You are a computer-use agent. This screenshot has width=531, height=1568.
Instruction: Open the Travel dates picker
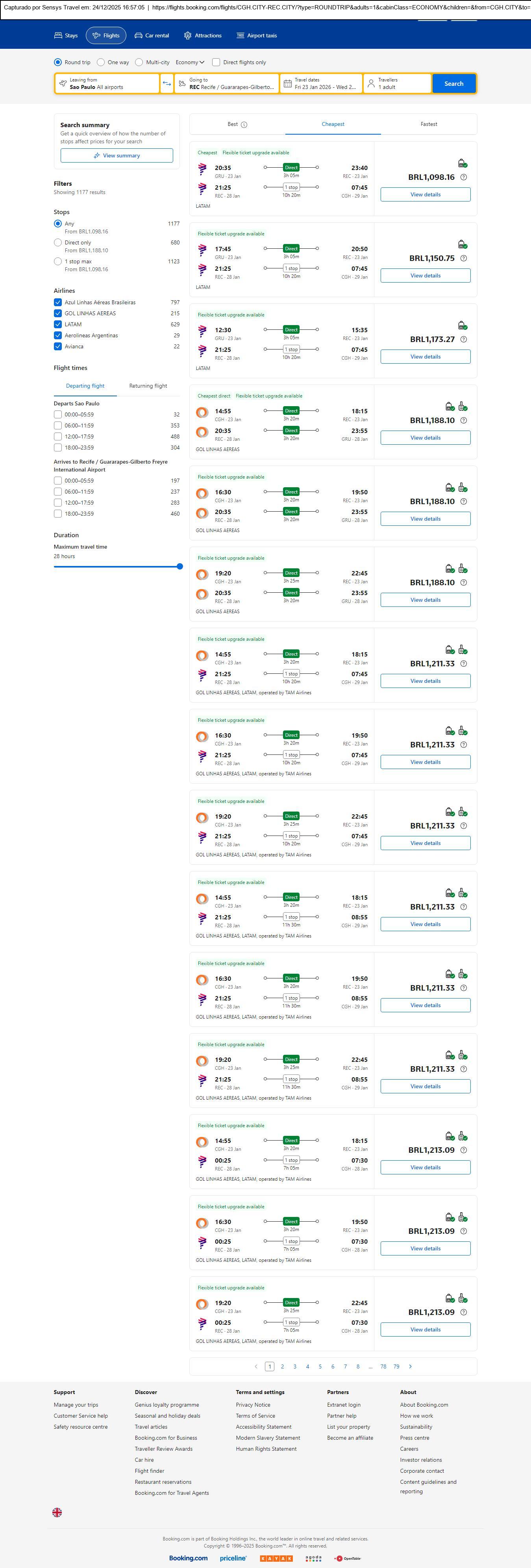(322, 83)
